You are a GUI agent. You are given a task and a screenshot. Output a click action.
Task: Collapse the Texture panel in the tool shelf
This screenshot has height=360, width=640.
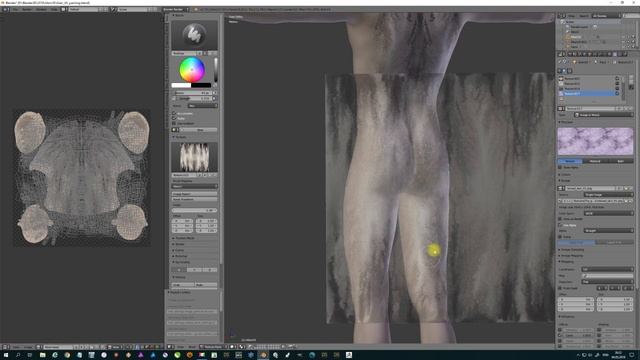tap(180, 137)
